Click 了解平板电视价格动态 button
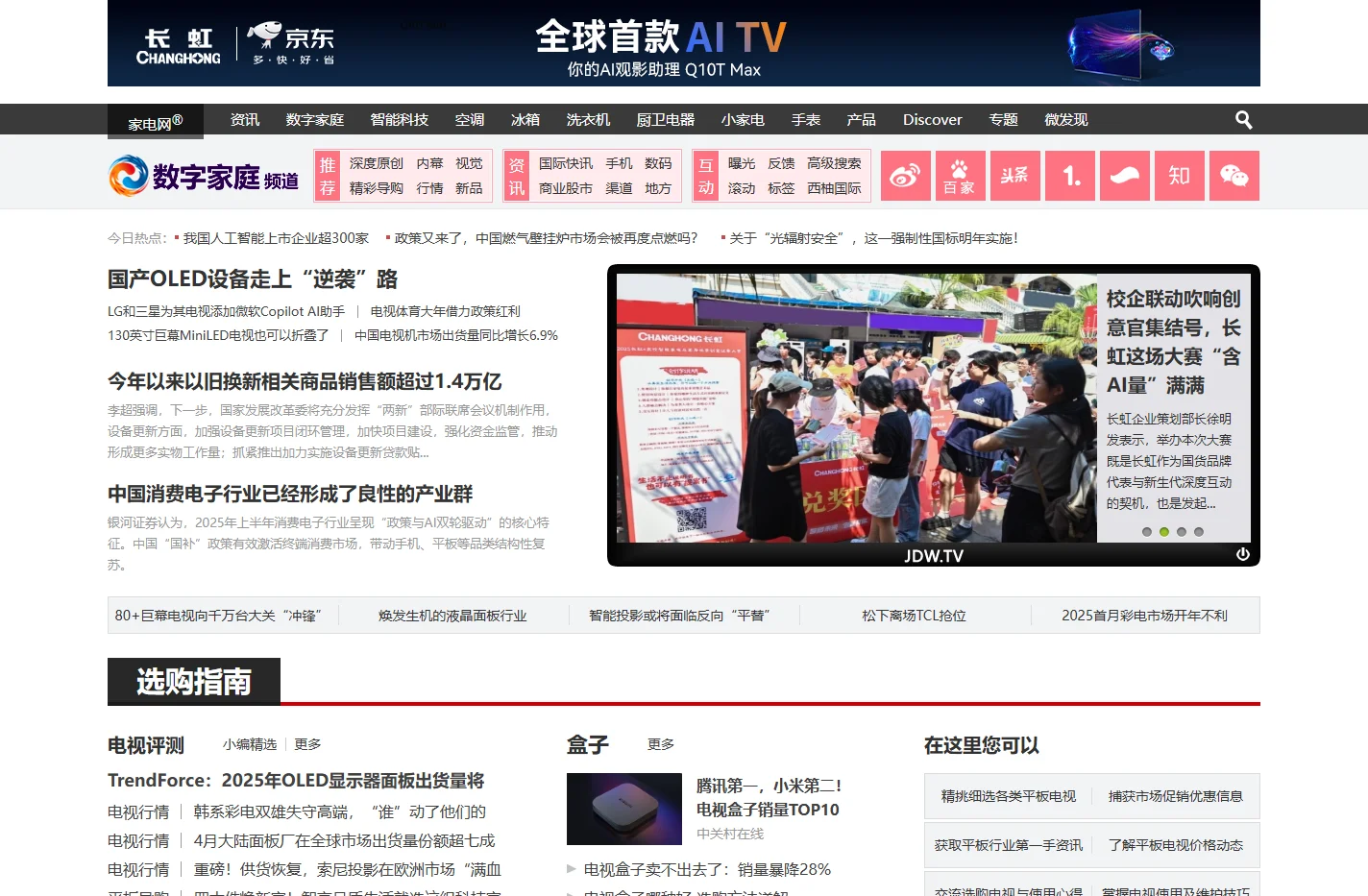This screenshot has height=896, width=1368. click(x=1176, y=845)
